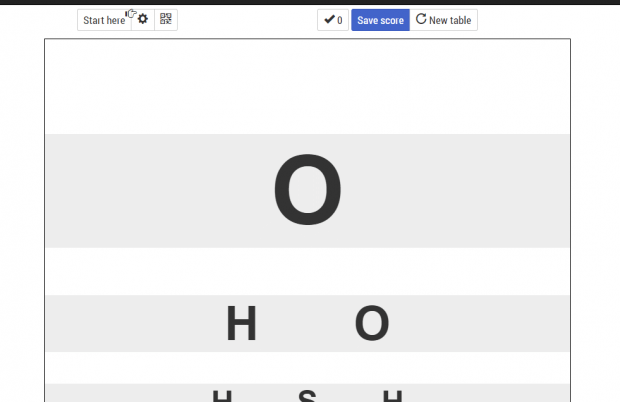Click blank white area above the first letter row
Image resolution: width=620 pixels, height=402 pixels.
[308, 87]
